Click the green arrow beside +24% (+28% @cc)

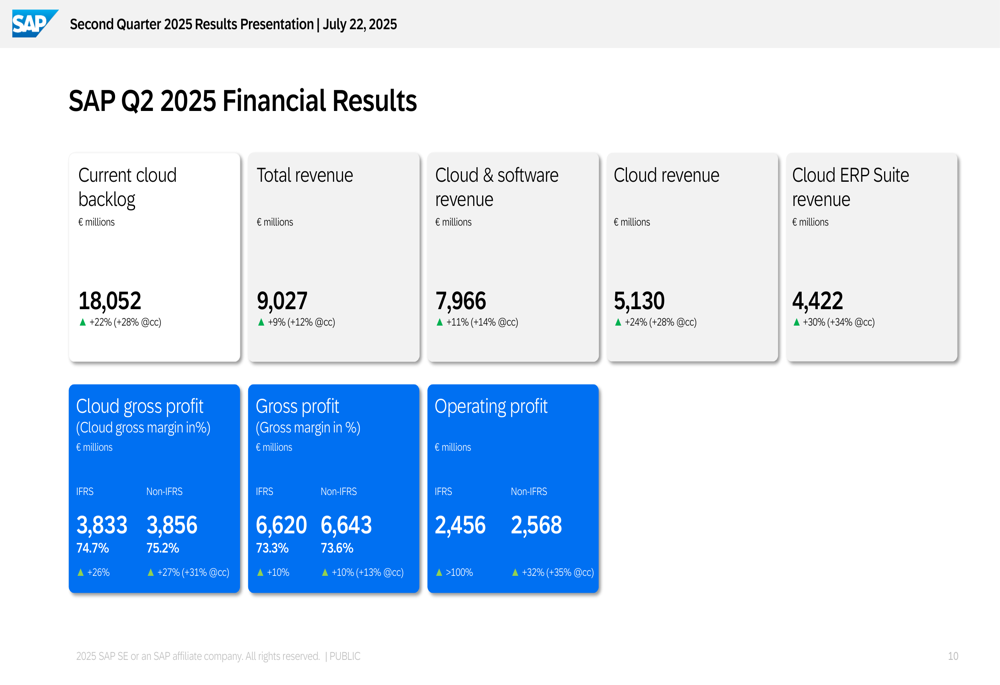618,322
